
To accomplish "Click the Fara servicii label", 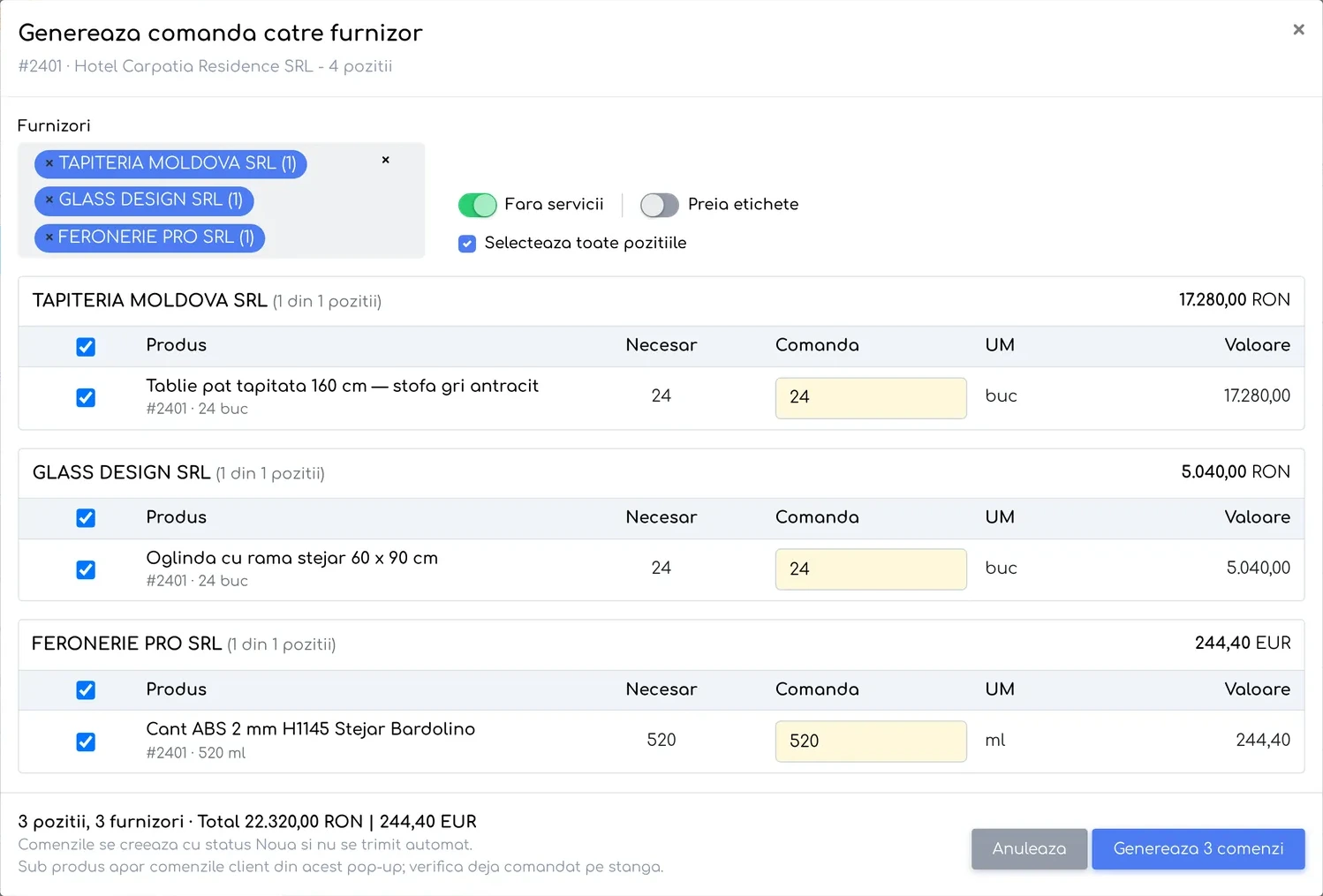I will click(x=554, y=205).
